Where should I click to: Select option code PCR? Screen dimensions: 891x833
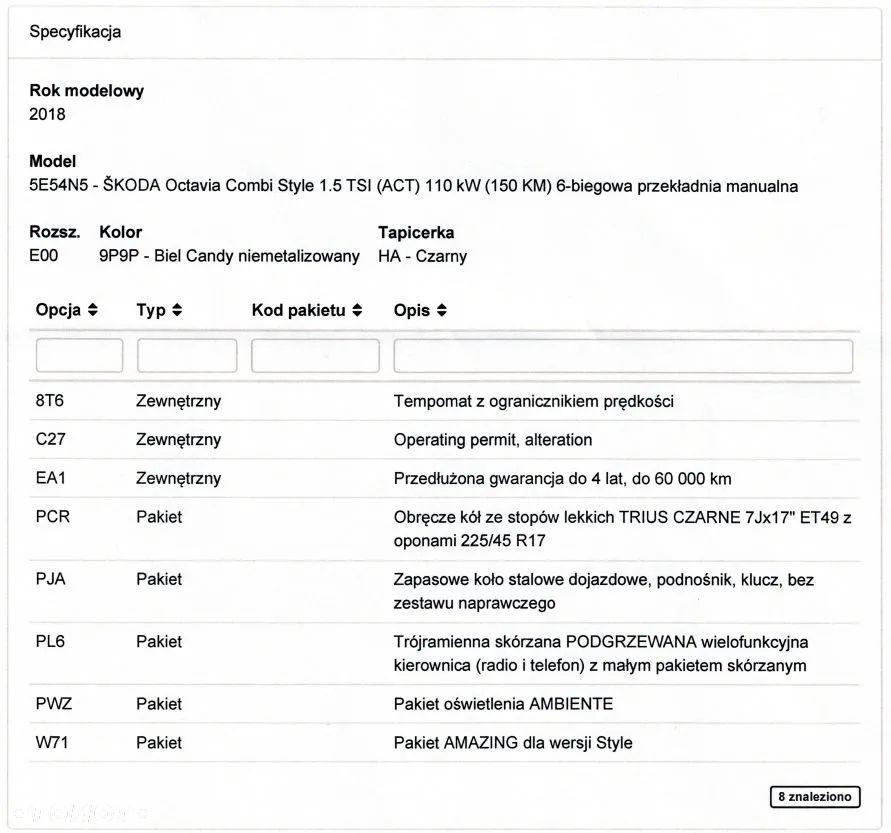[53, 517]
